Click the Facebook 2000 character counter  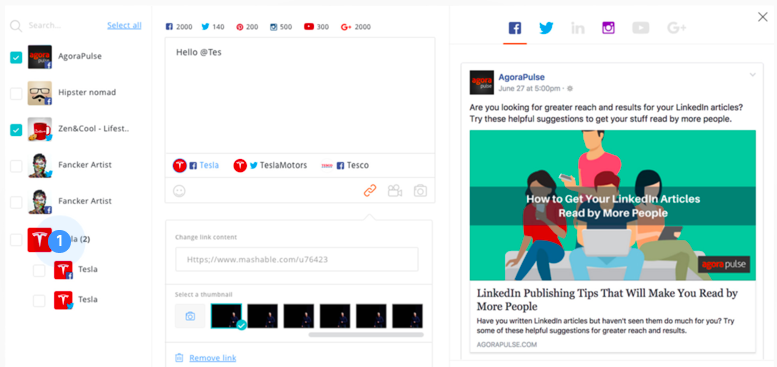[x=179, y=27]
